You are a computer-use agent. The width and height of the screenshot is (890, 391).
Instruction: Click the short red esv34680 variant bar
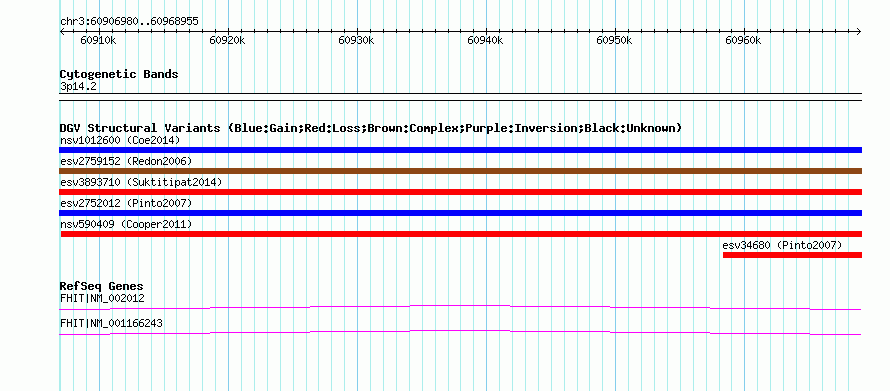(x=792, y=255)
